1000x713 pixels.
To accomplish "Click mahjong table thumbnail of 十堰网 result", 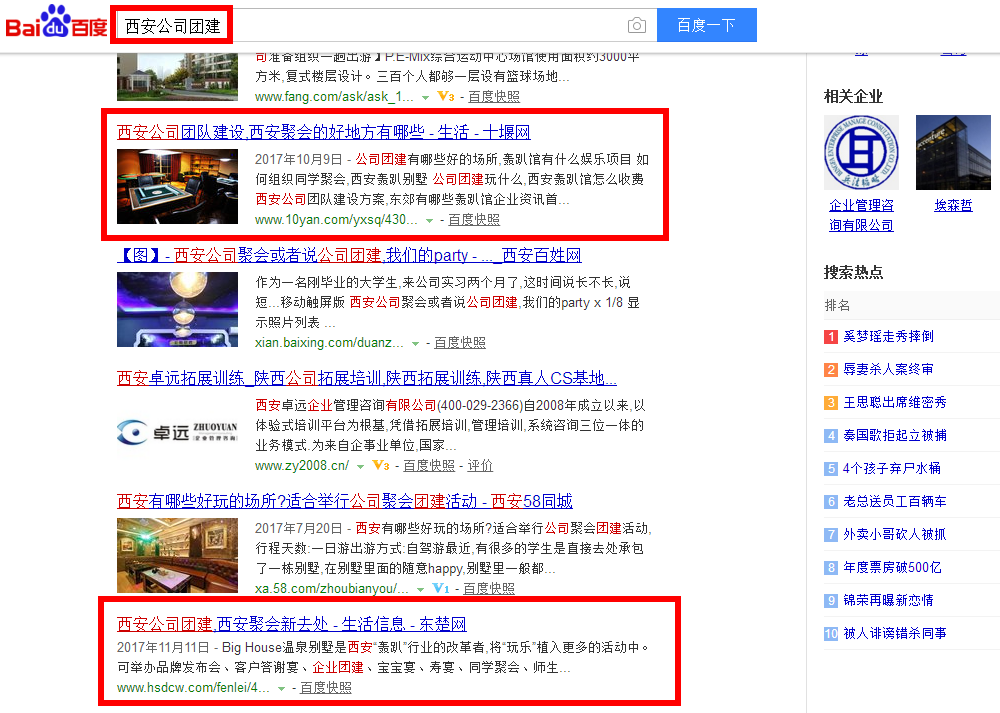I will pyautogui.click(x=177, y=186).
